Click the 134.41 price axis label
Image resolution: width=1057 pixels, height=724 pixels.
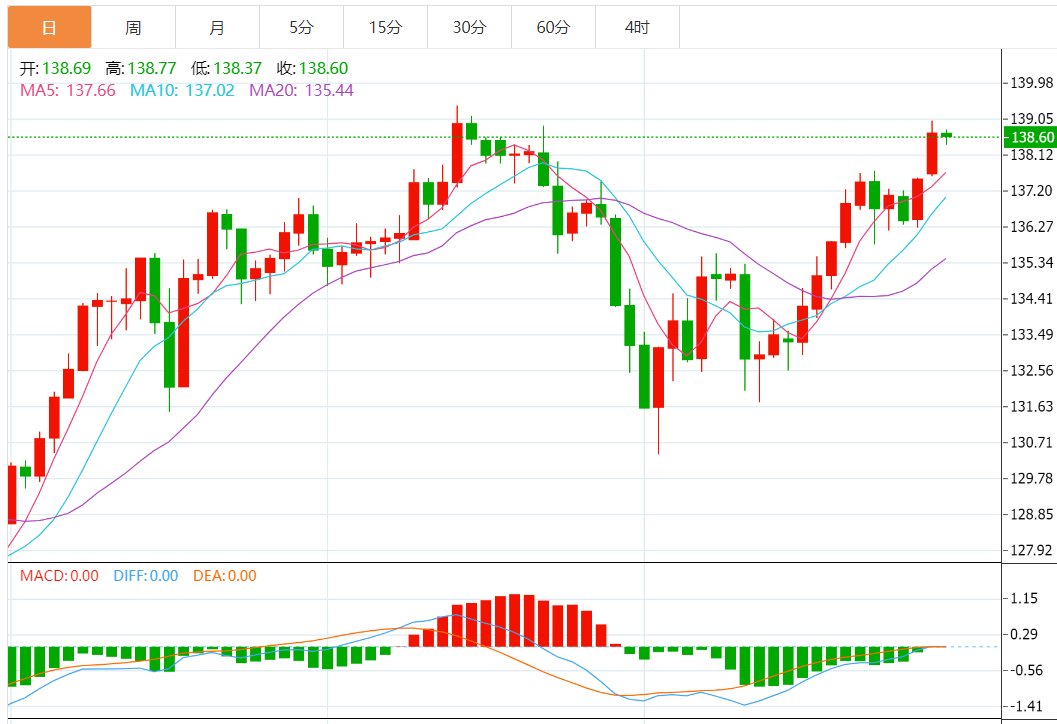pyautogui.click(x=1031, y=298)
